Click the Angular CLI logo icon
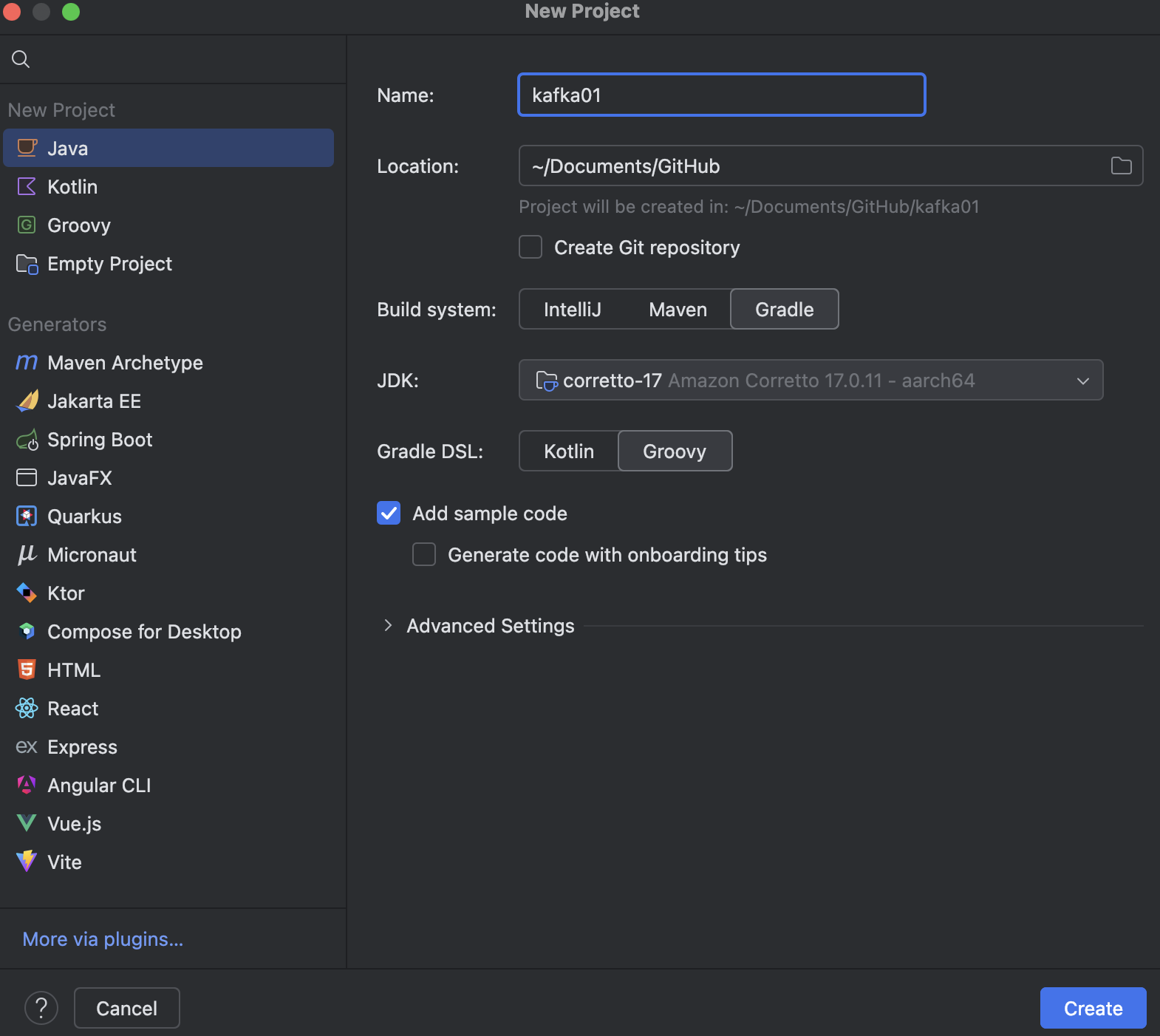Viewport: 1160px width, 1036px height. point(27,785)
